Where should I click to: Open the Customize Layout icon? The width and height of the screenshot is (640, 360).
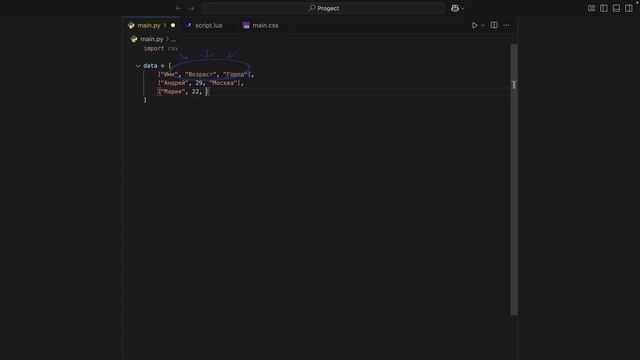pos(591,8)
